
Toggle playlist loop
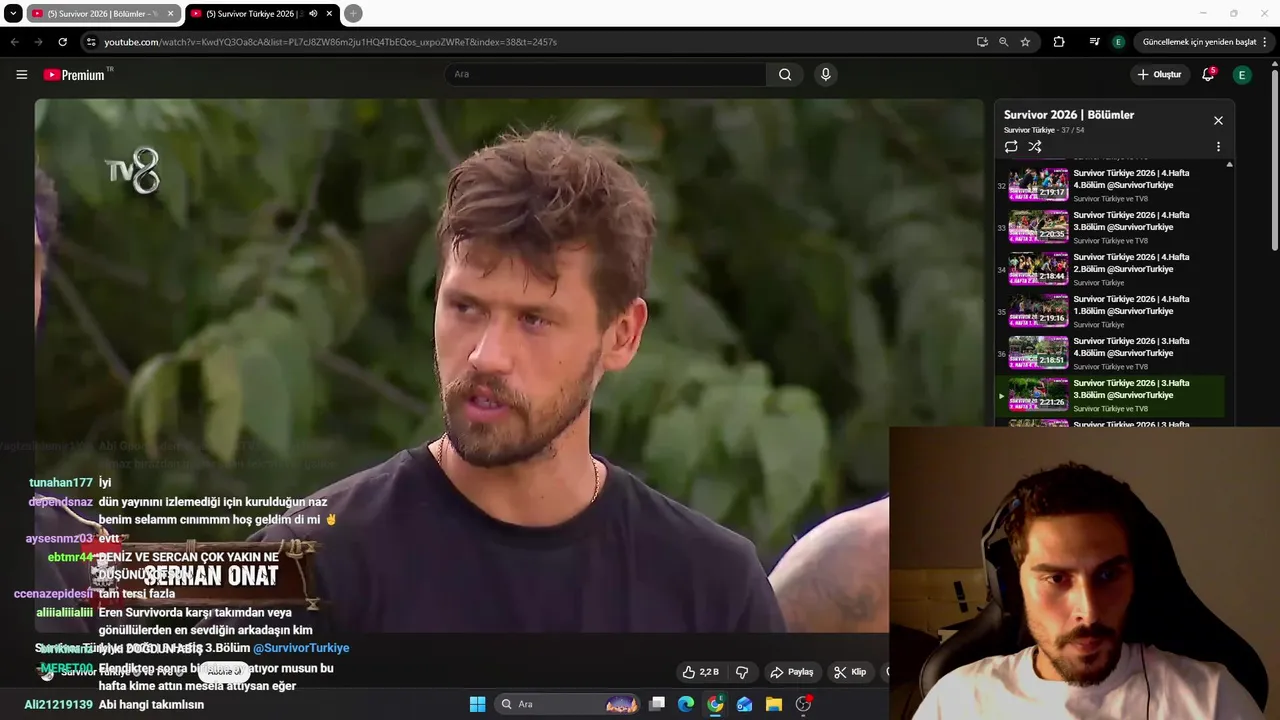pyautogui.click(x=1011, y=146)
